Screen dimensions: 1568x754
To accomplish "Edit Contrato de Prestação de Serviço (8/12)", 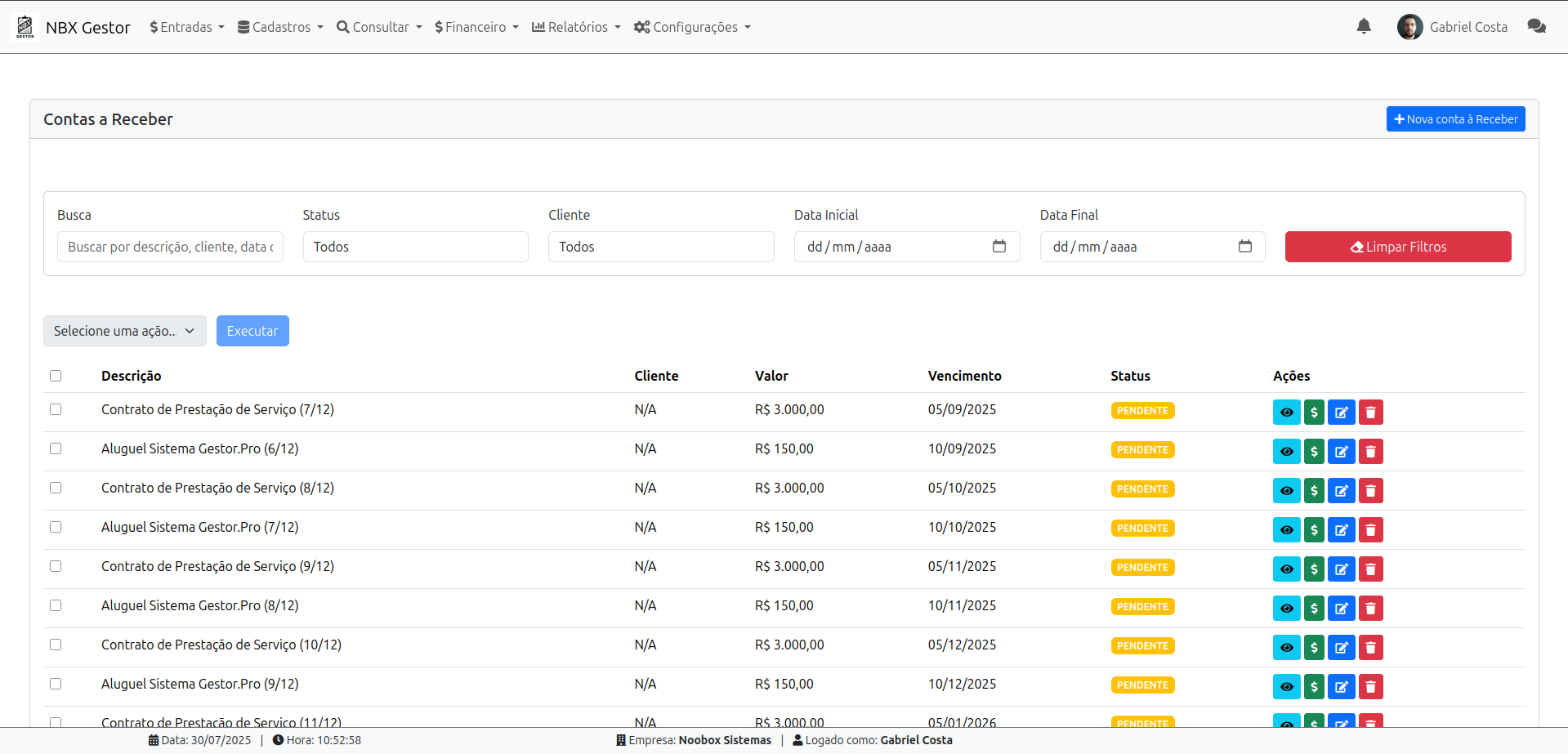I will (1341, 491).
